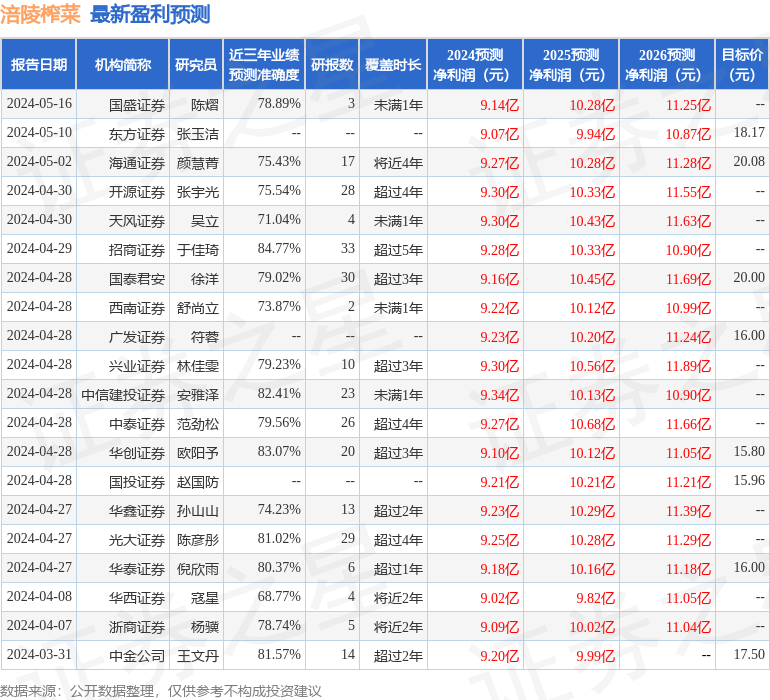Select the date 2024-05-16
This screenshot has width=770, height=700.
[39, 104]
